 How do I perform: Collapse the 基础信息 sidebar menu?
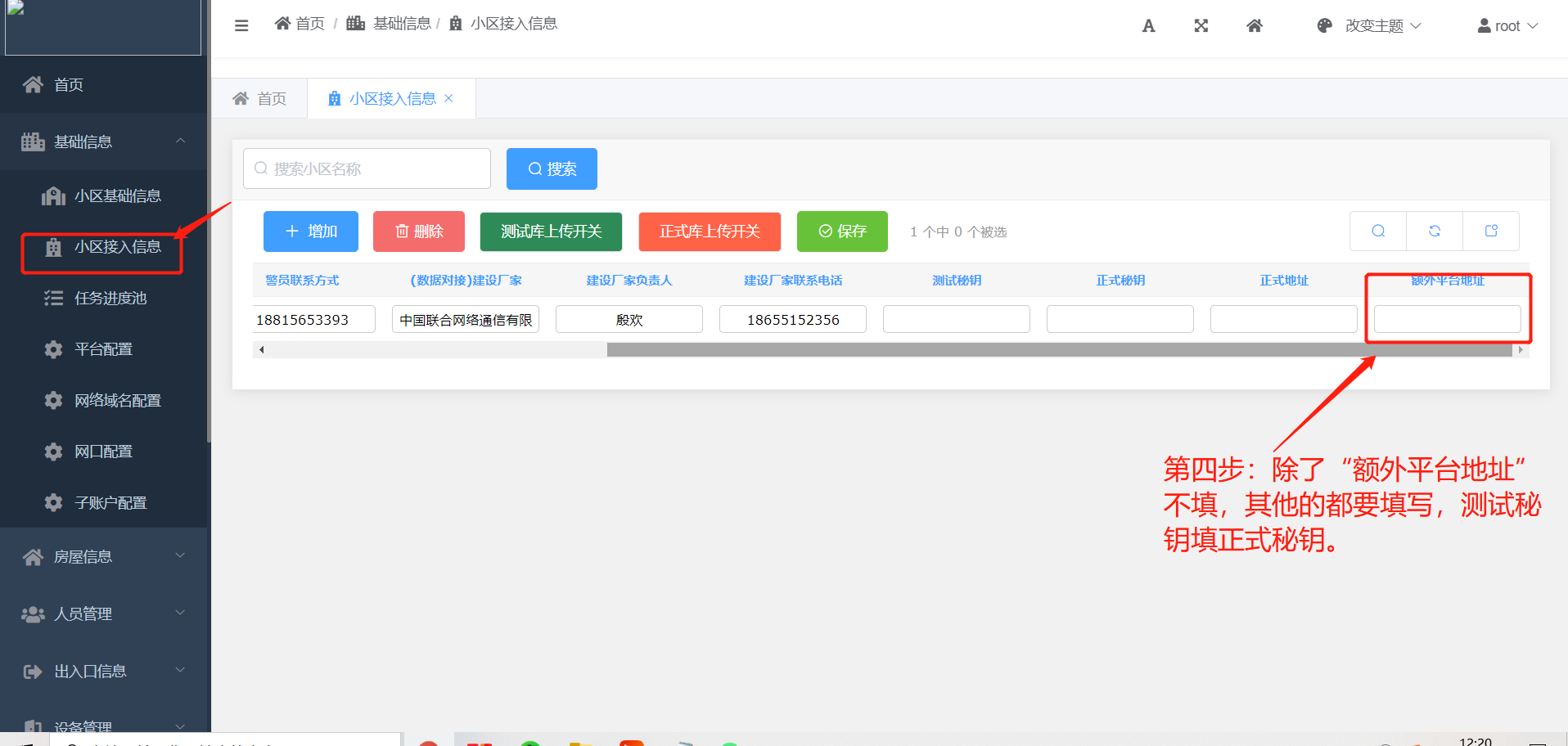104,142
